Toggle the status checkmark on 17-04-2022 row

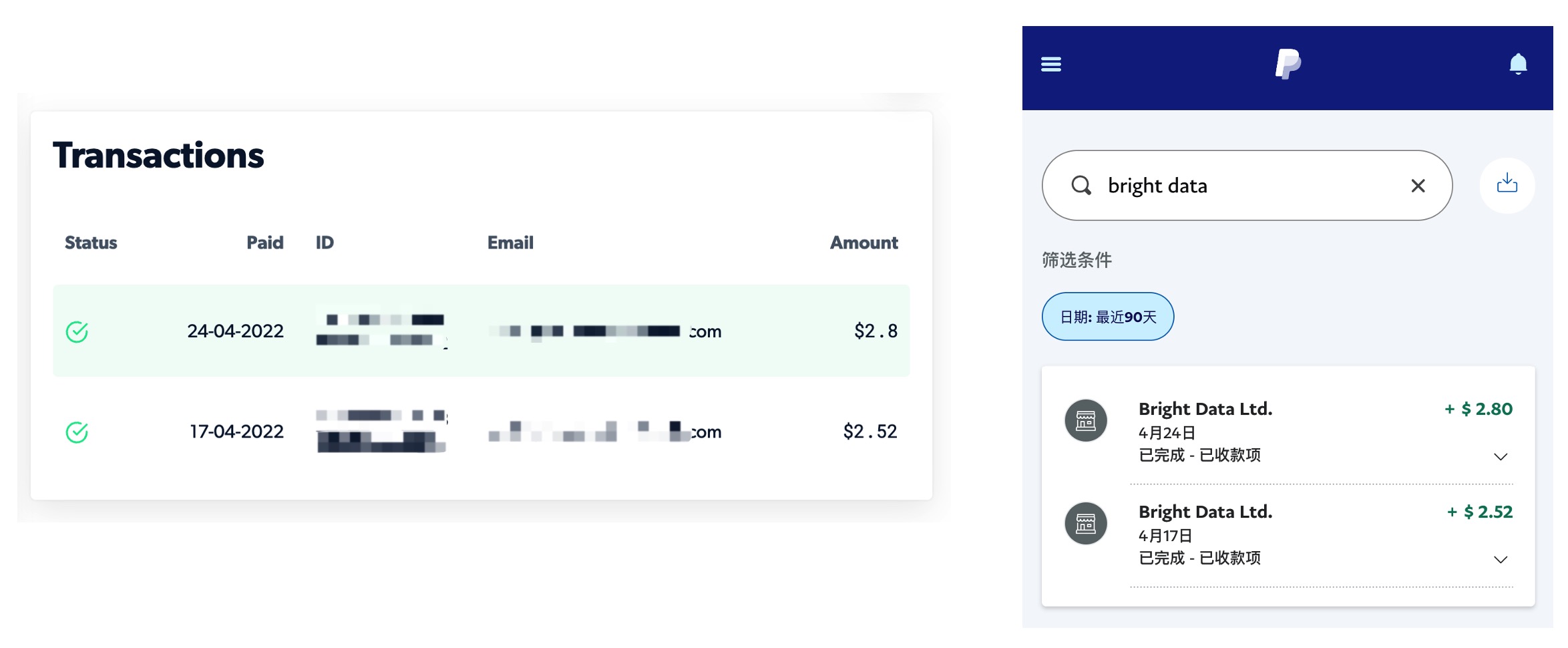[77, 431]
